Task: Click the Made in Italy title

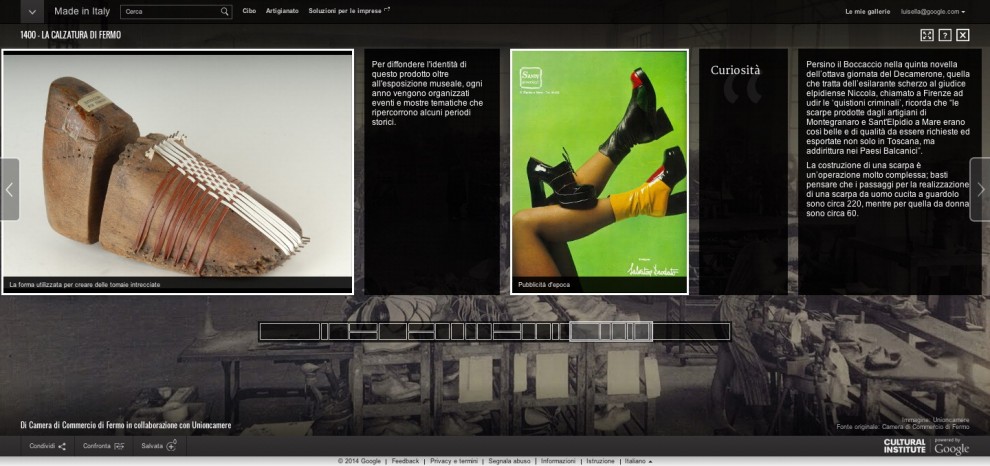Action: [x=82, y=11]
